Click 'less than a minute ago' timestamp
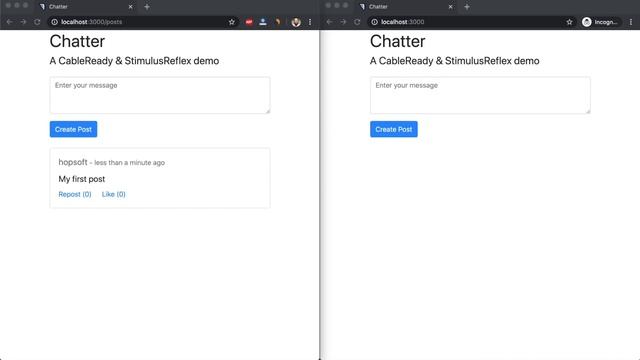 [x=129, y=162]
